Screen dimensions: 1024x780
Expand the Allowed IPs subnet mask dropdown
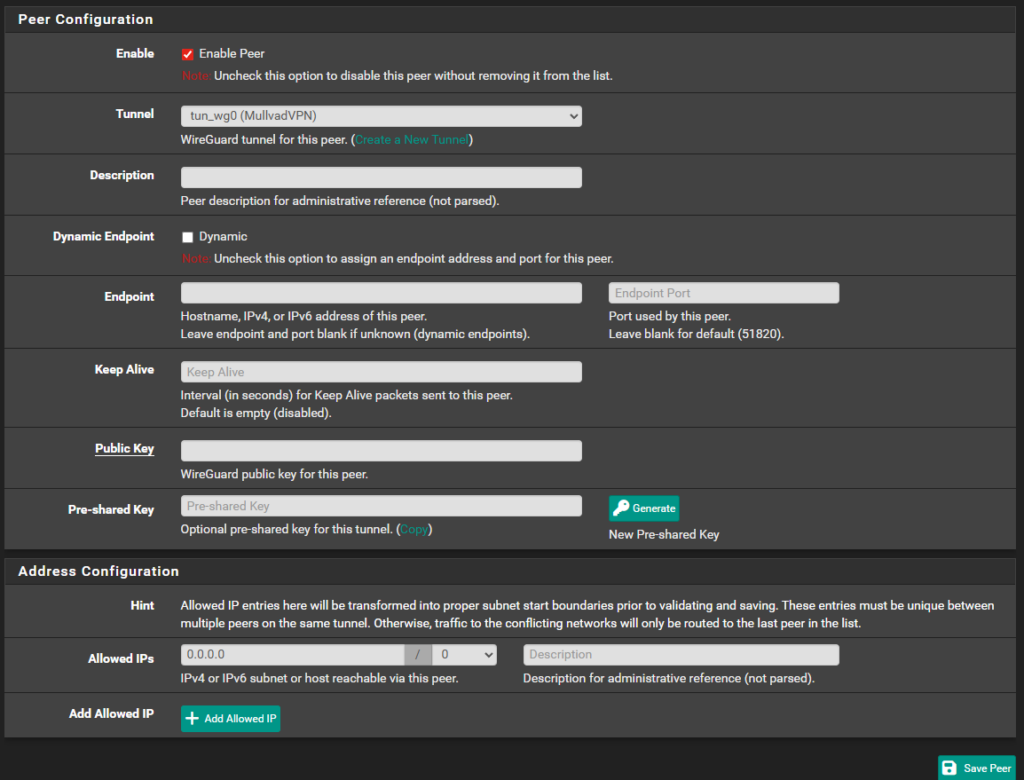pos(464,655)
